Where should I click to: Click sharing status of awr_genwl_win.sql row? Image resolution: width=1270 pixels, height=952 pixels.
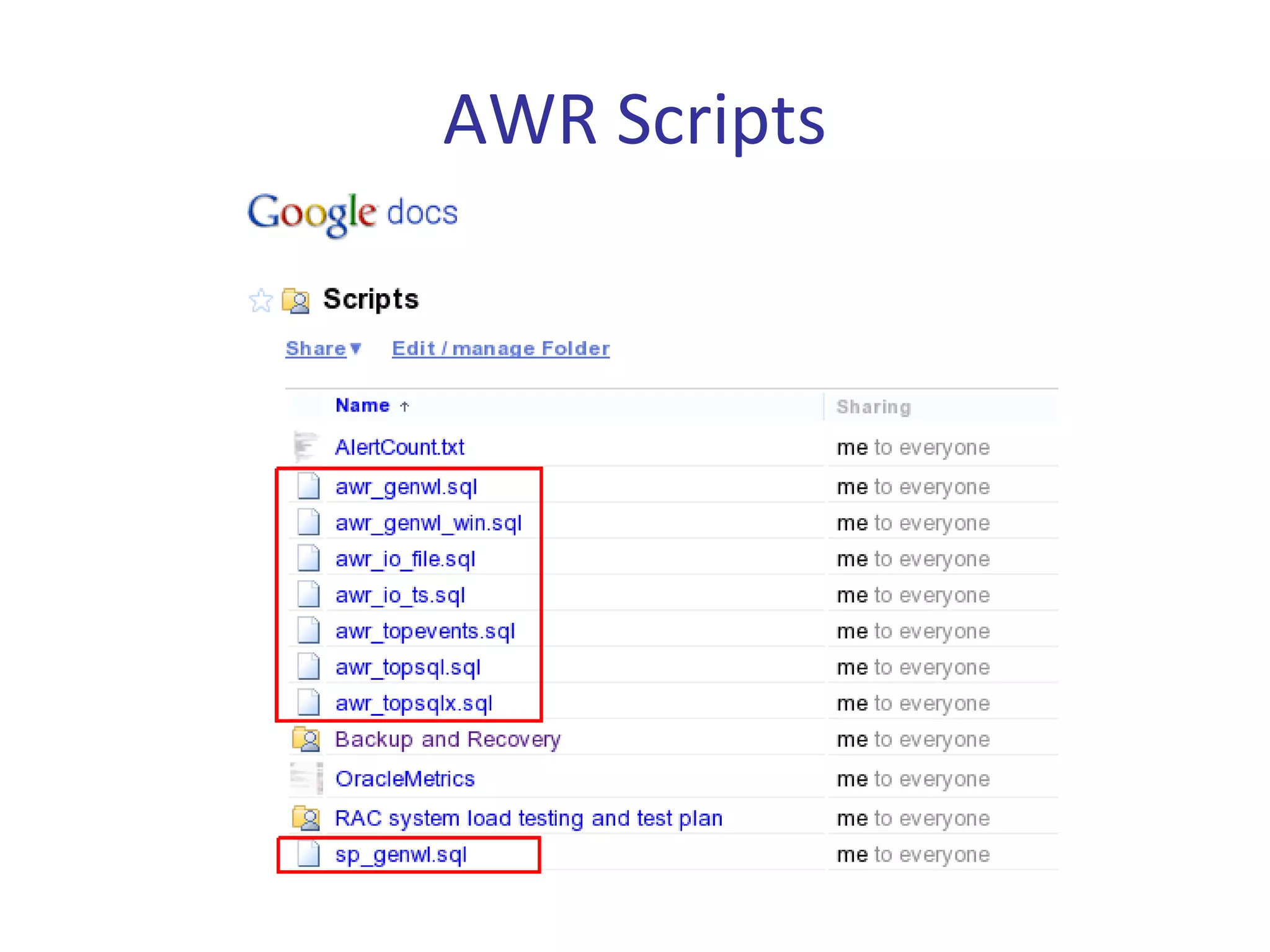coord(913,523)
